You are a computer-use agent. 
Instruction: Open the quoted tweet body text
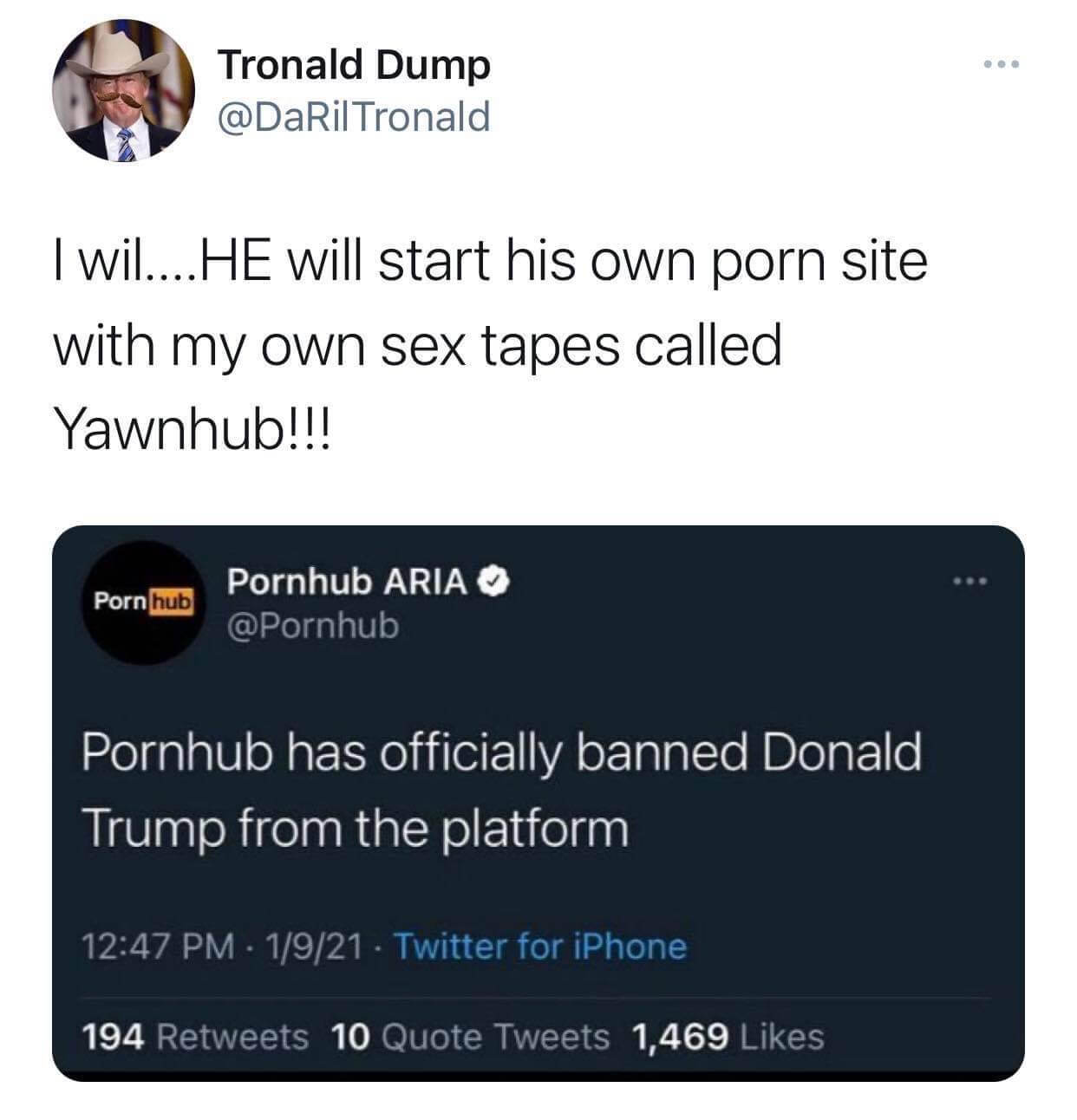pyautogui.click(x=501, y=789)
